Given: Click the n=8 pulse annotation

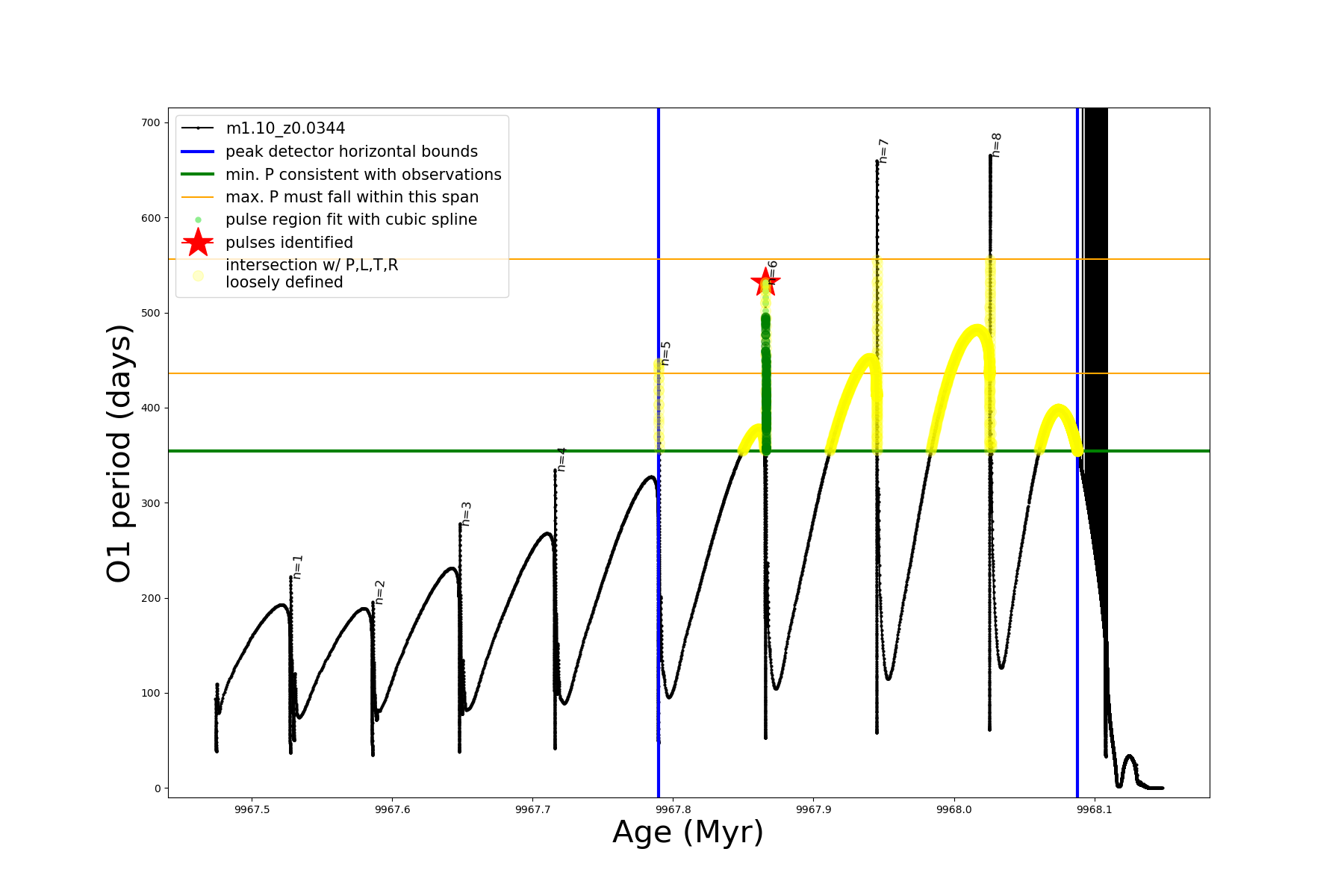Looking at the screenshot, I should pos(997,145).
